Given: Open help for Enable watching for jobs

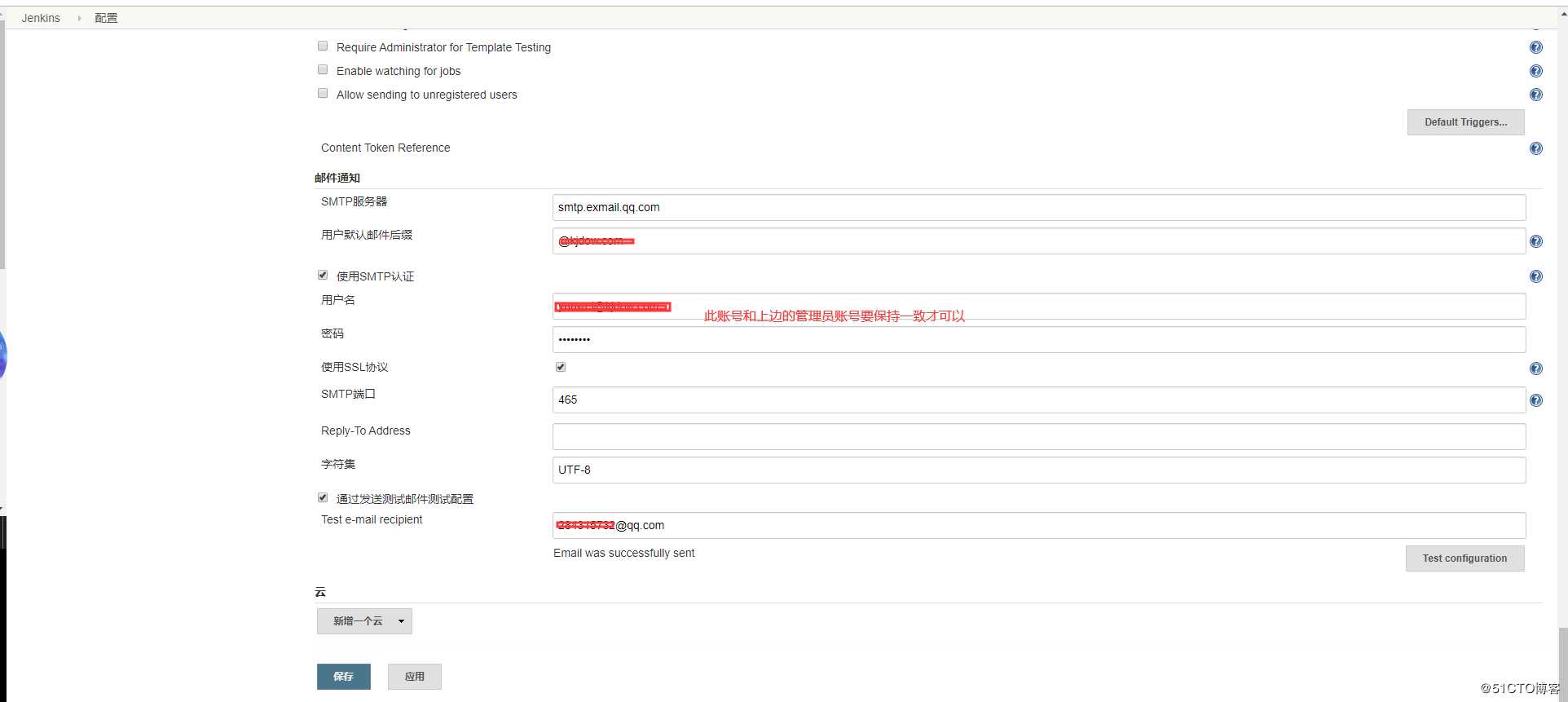Looking at the screenshot, I should pyautogui.click(x=1536, y=71).
